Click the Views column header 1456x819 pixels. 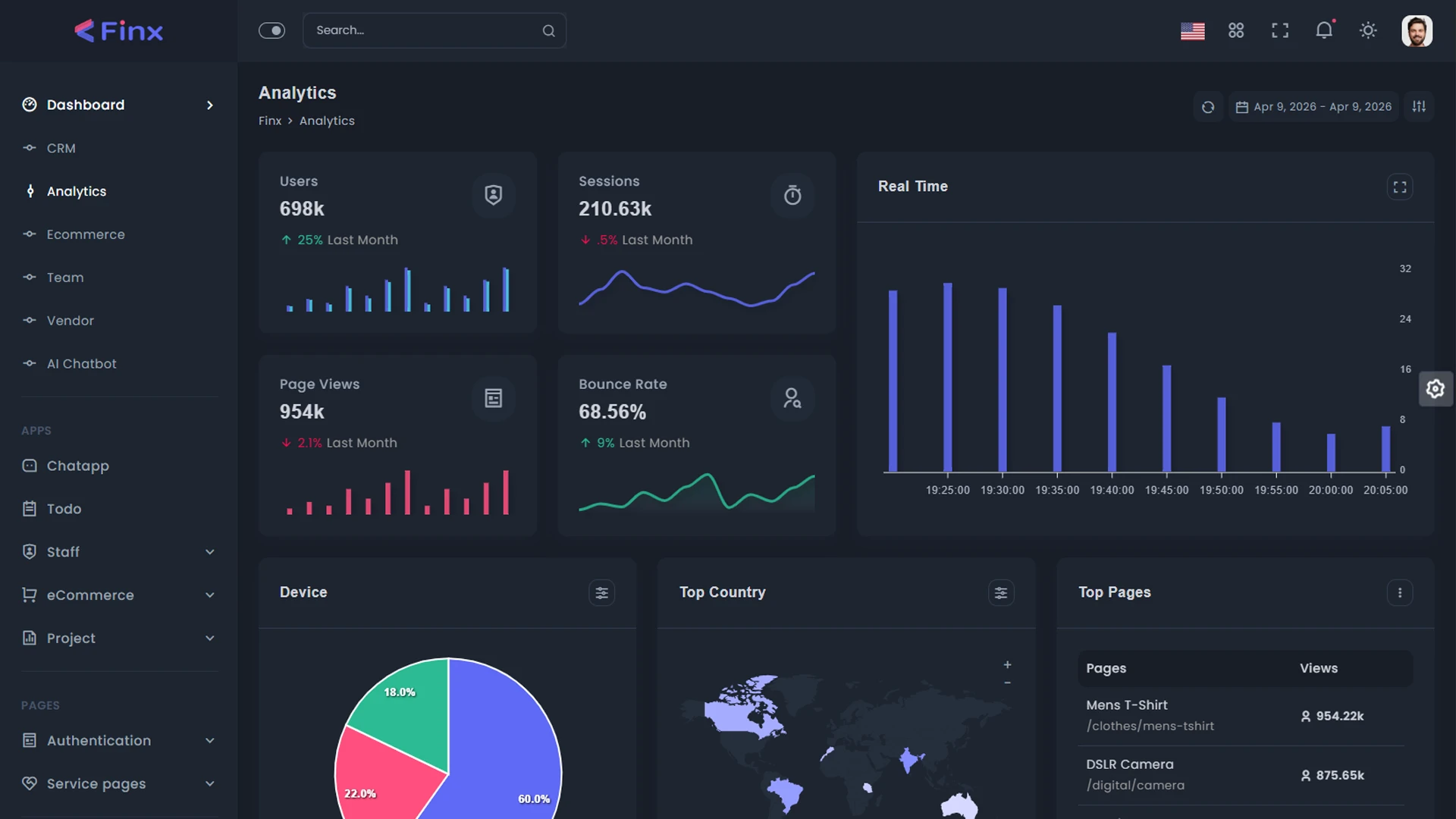(x=1319, y=669)
